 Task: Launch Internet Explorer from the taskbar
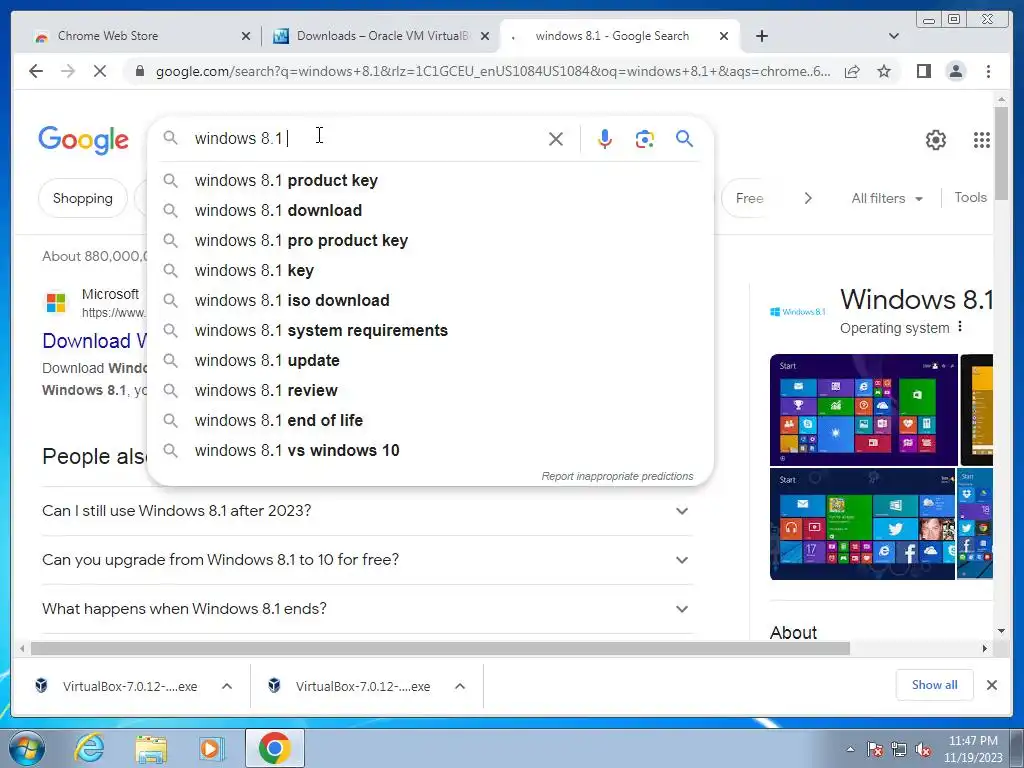89,748
